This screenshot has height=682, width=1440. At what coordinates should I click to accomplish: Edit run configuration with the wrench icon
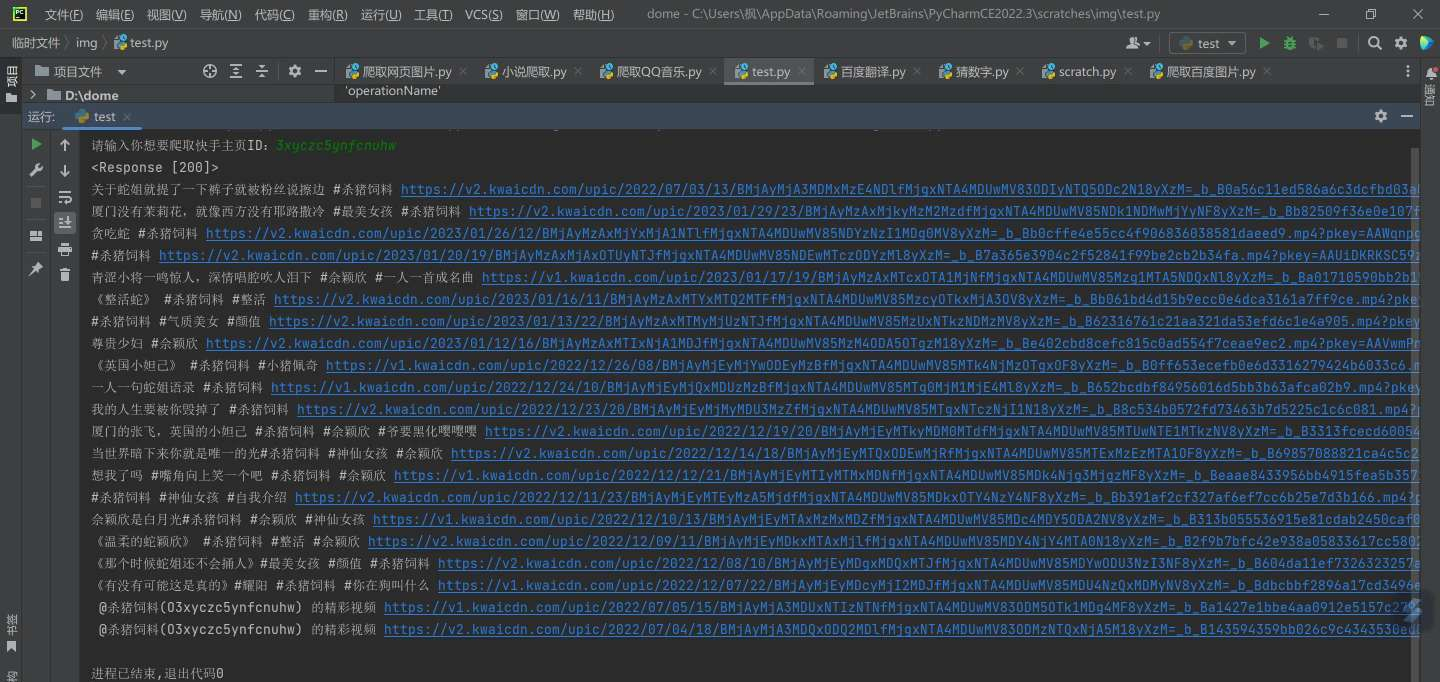pos(36,170)
